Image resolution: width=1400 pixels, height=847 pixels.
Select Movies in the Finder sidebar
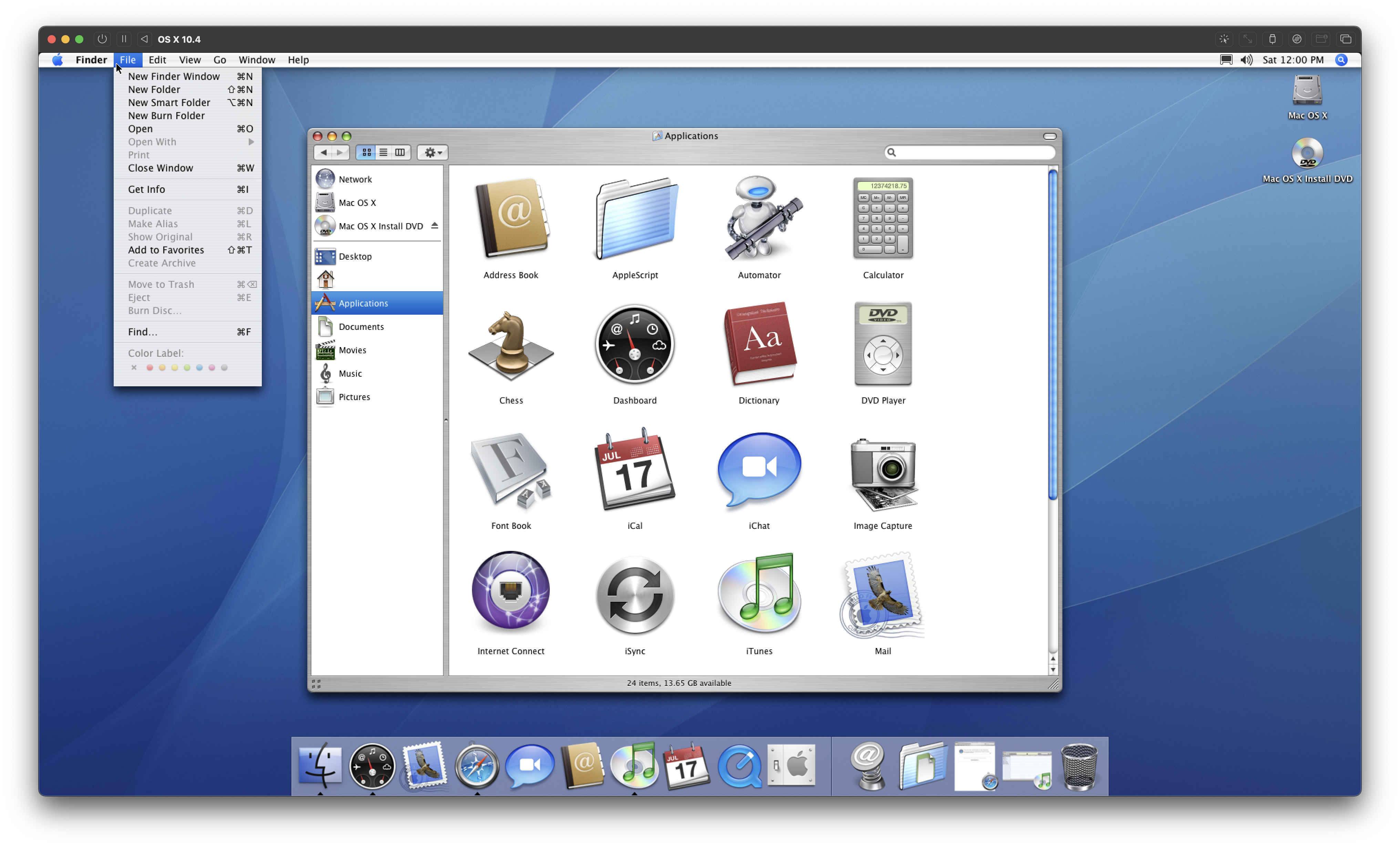377,350
